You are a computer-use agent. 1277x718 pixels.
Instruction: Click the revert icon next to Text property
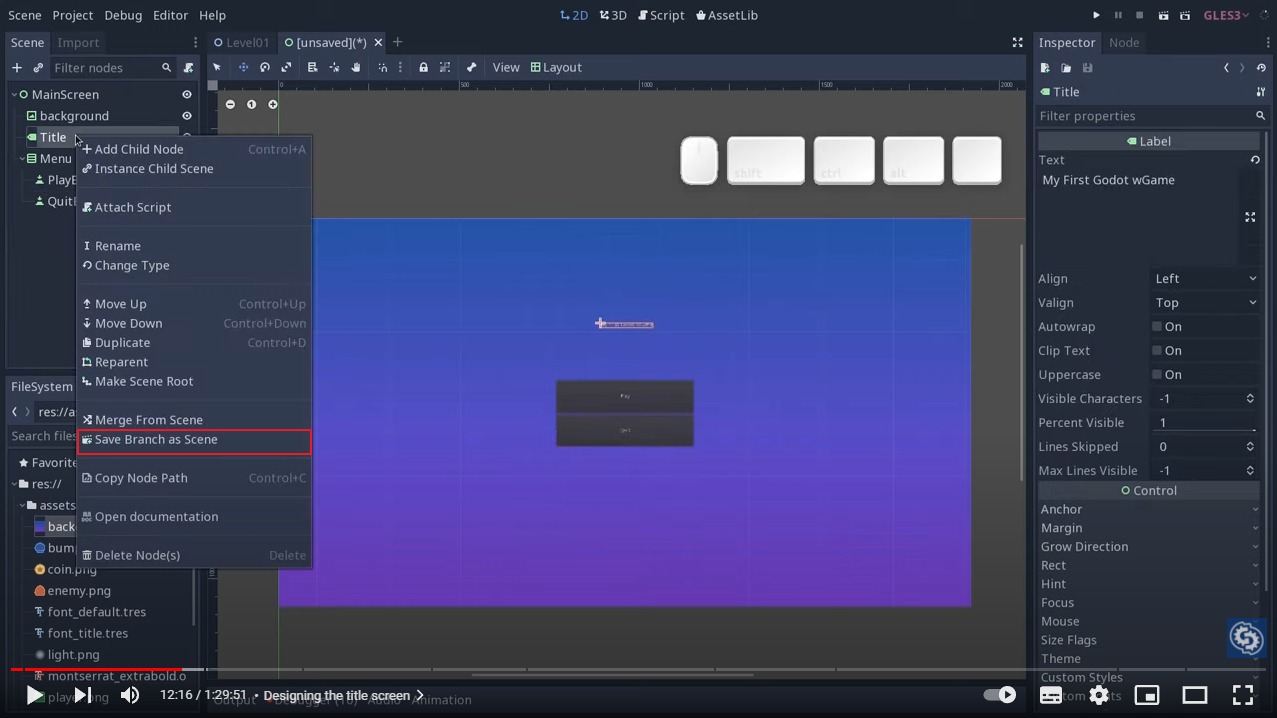pos(1255,160)
